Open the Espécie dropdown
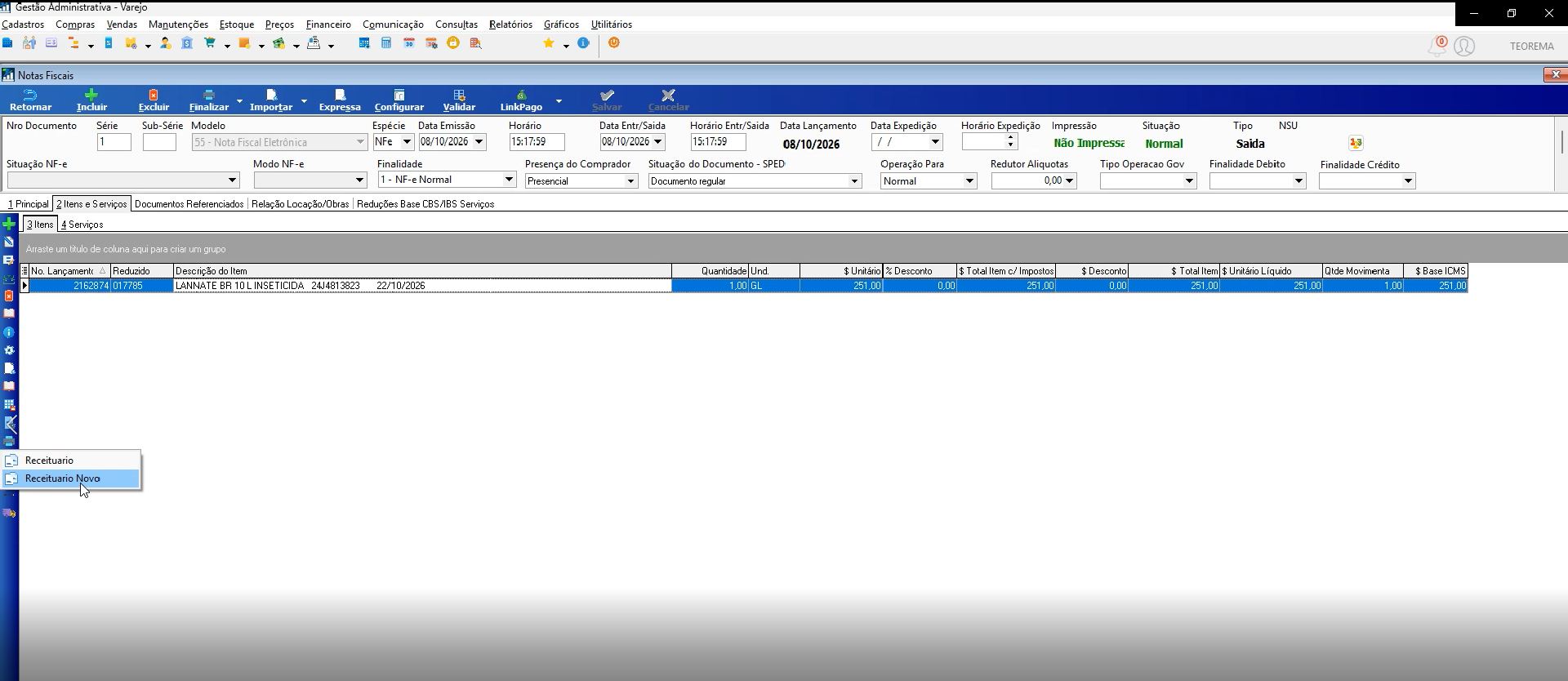1568x681 pixels. click(x=407, y=142)
